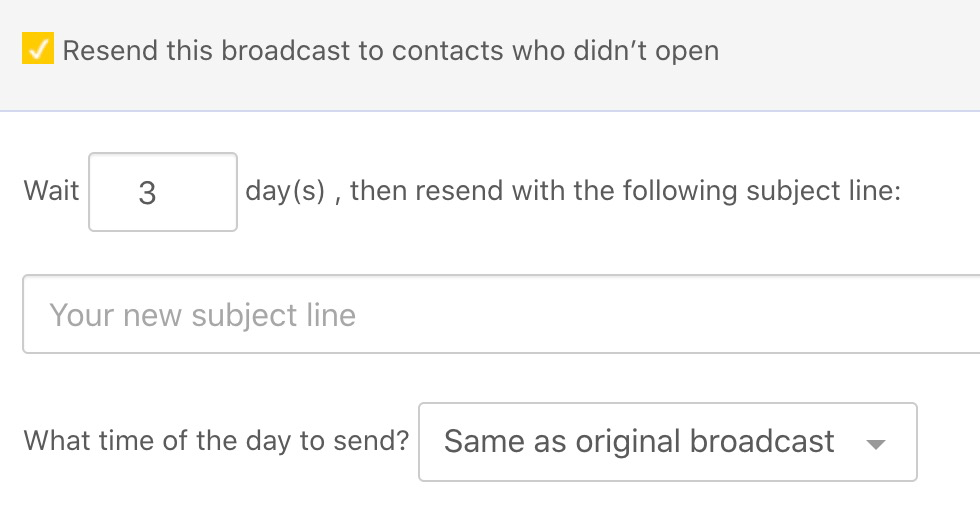
Task: Uncheck the yellow resend broadcast checkbox
Action: click(38, 50)
